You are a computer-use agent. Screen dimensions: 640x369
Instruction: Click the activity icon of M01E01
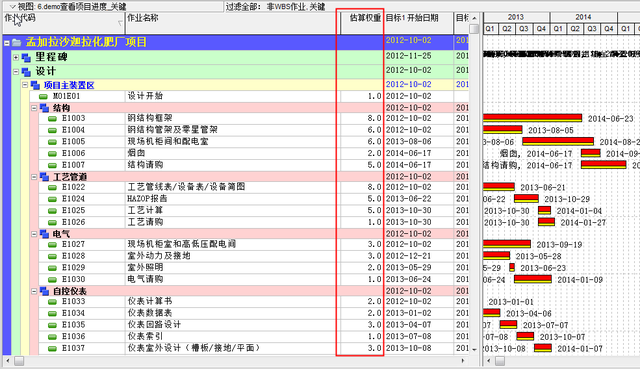pos(43,97)
